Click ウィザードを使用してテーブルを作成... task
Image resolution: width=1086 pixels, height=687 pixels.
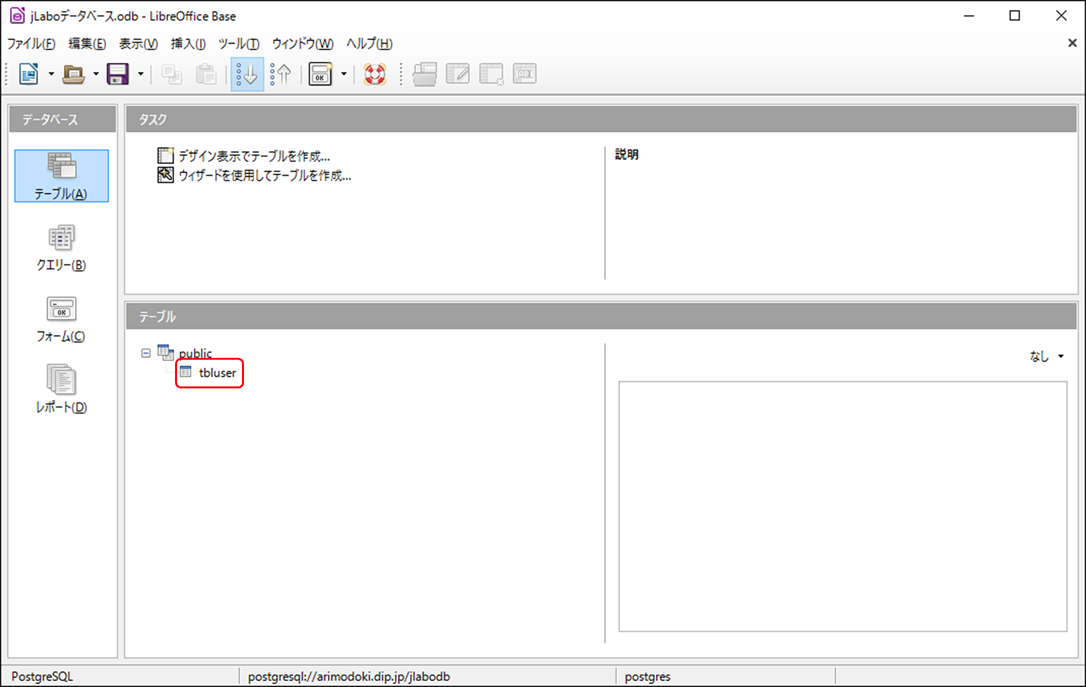[254, 175]
